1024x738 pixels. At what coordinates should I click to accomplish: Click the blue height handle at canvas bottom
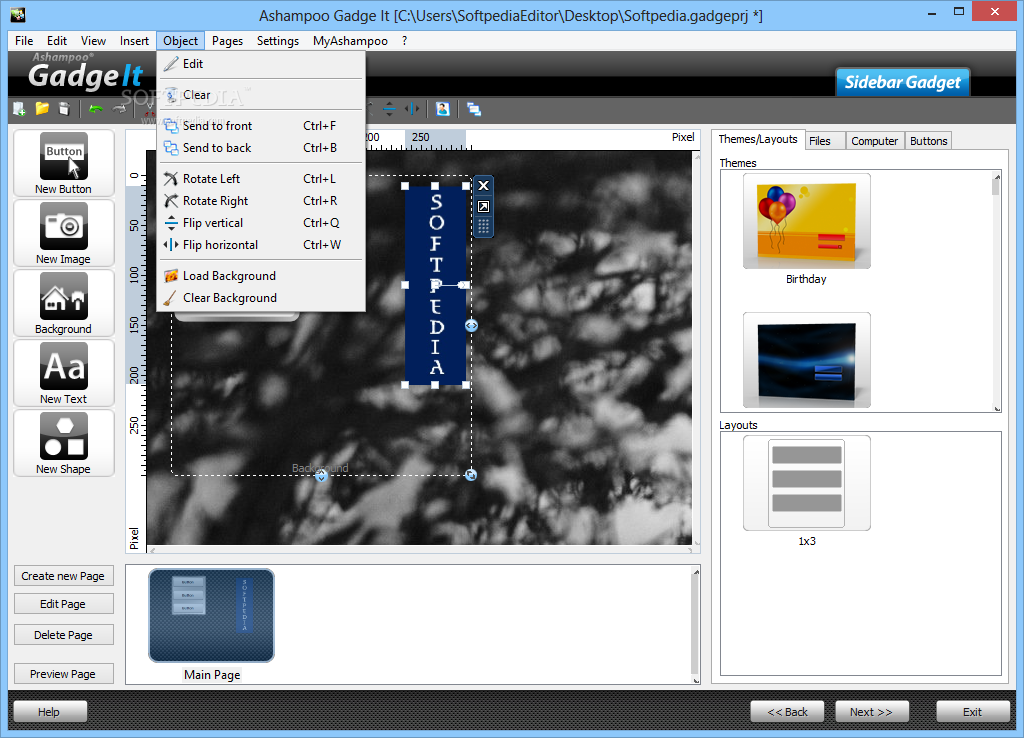click(x=321, y=477)
